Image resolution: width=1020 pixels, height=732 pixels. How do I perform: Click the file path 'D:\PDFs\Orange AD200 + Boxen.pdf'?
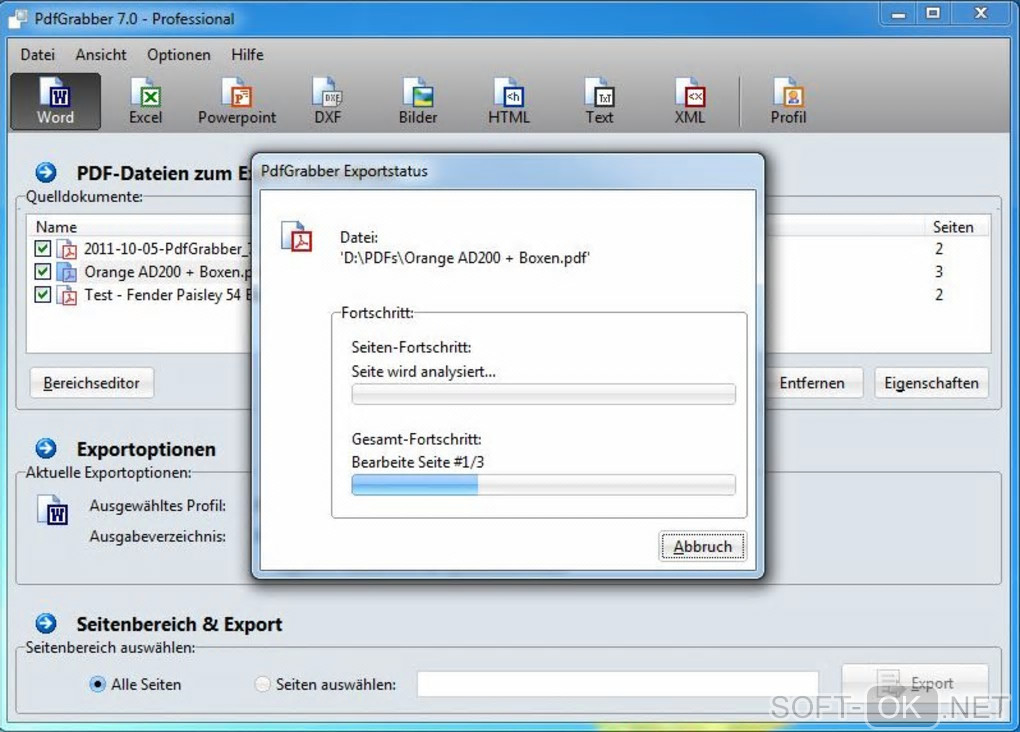[465, 258]
